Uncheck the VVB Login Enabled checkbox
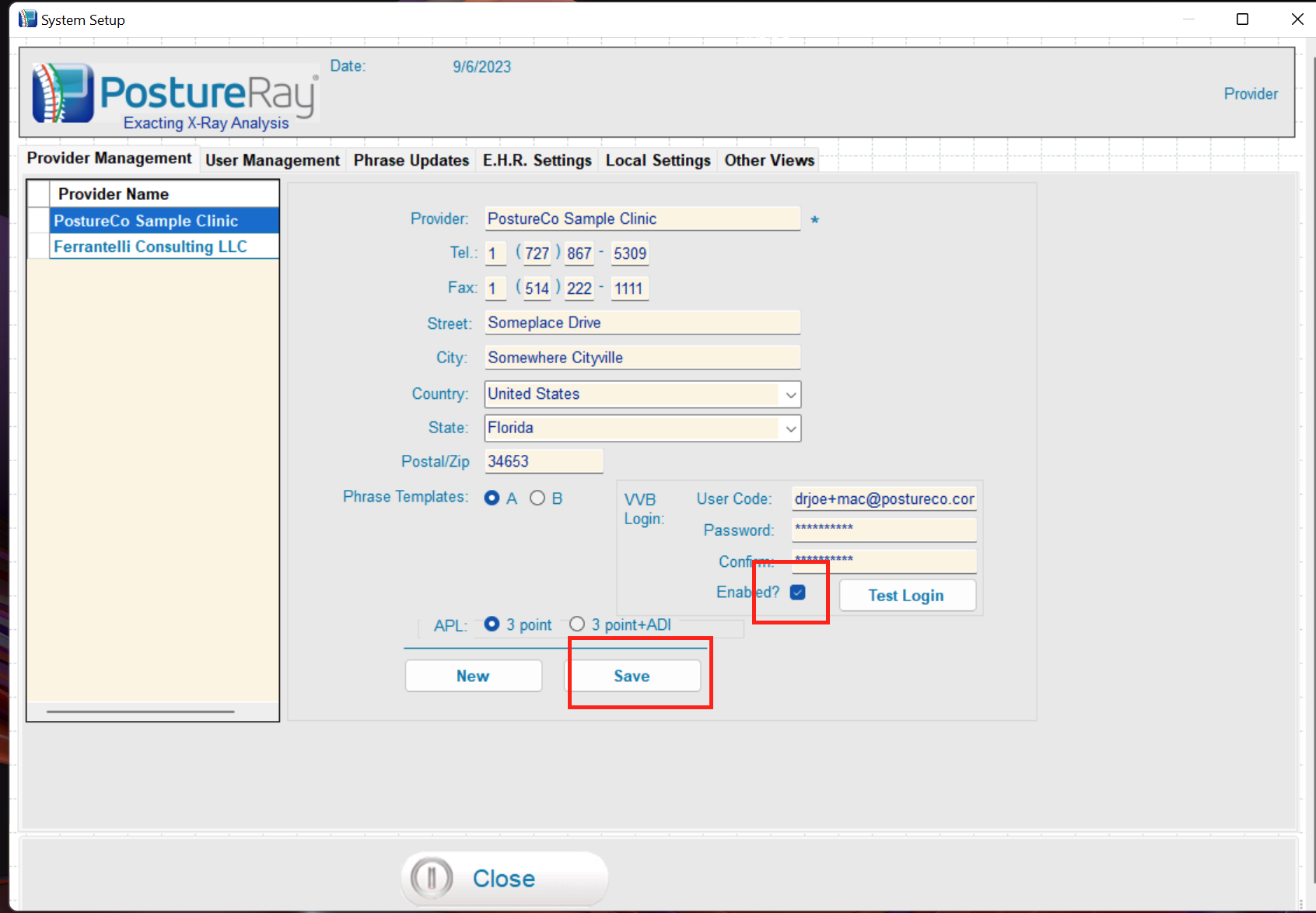Image resolution: width=1316 pixels, height=913 pixels. [x=798, y=593]
